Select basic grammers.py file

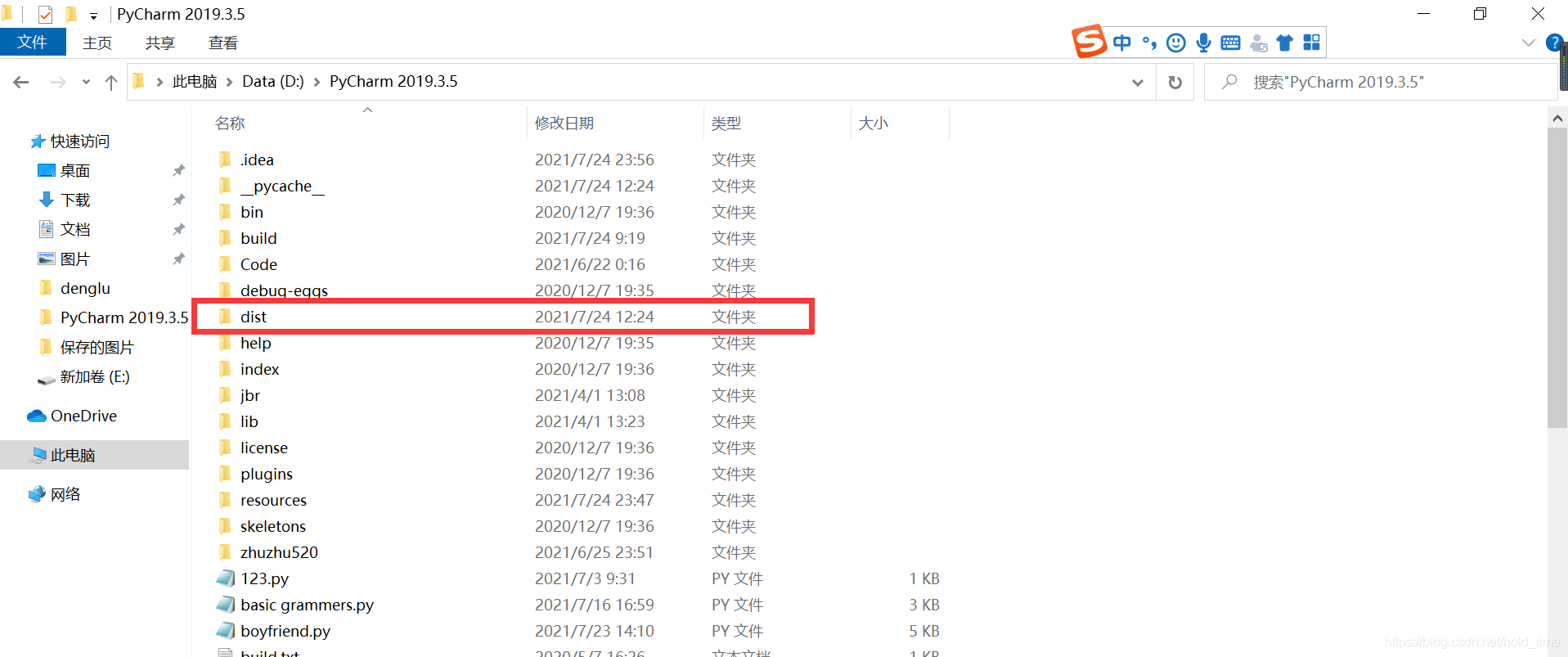(307, 605)
